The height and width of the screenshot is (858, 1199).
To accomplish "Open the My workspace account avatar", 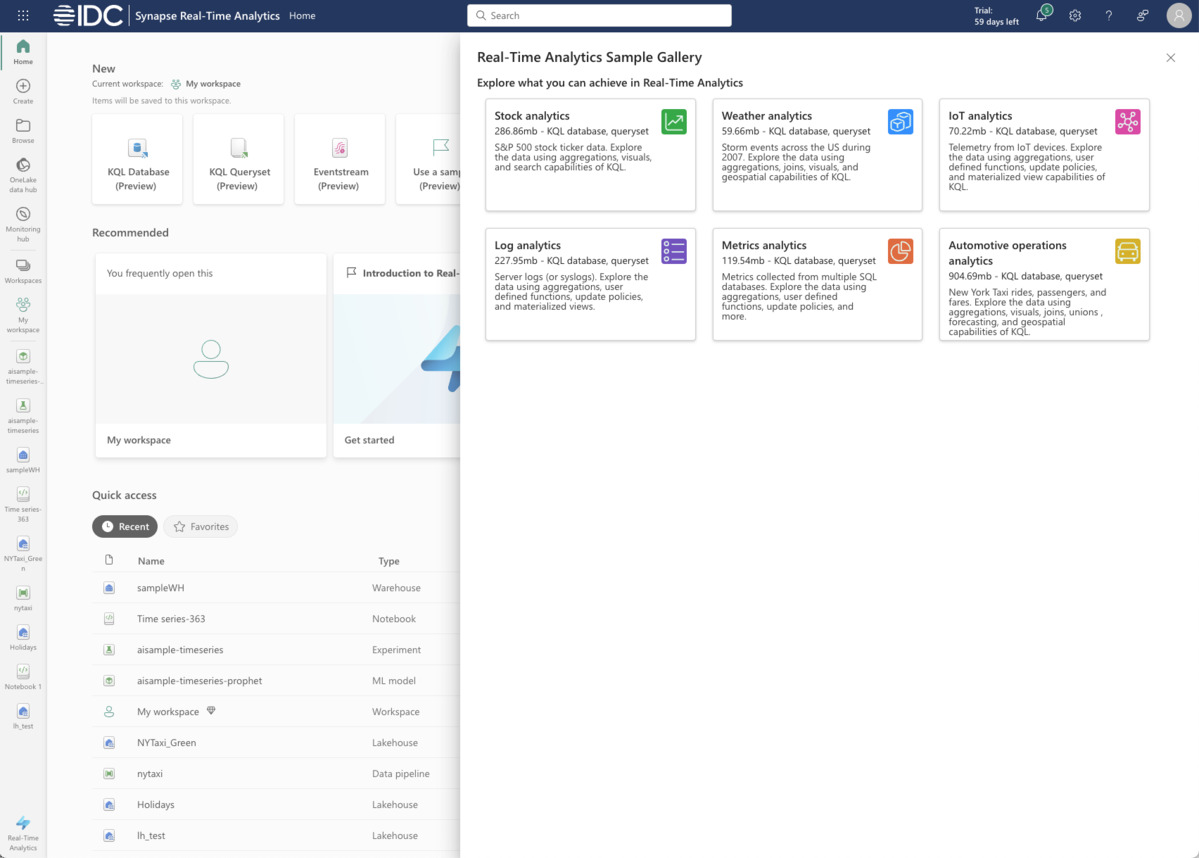I will pos(1177,15).
